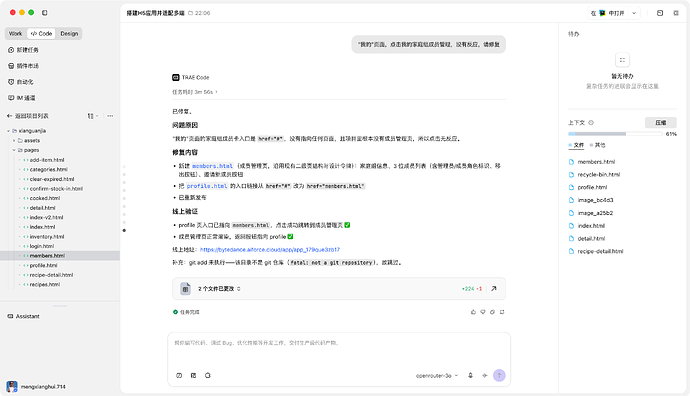Click the info icon next to 上下文
Image resolution: width=690 pixels, height=396 pixels.
tap(591, 123)
